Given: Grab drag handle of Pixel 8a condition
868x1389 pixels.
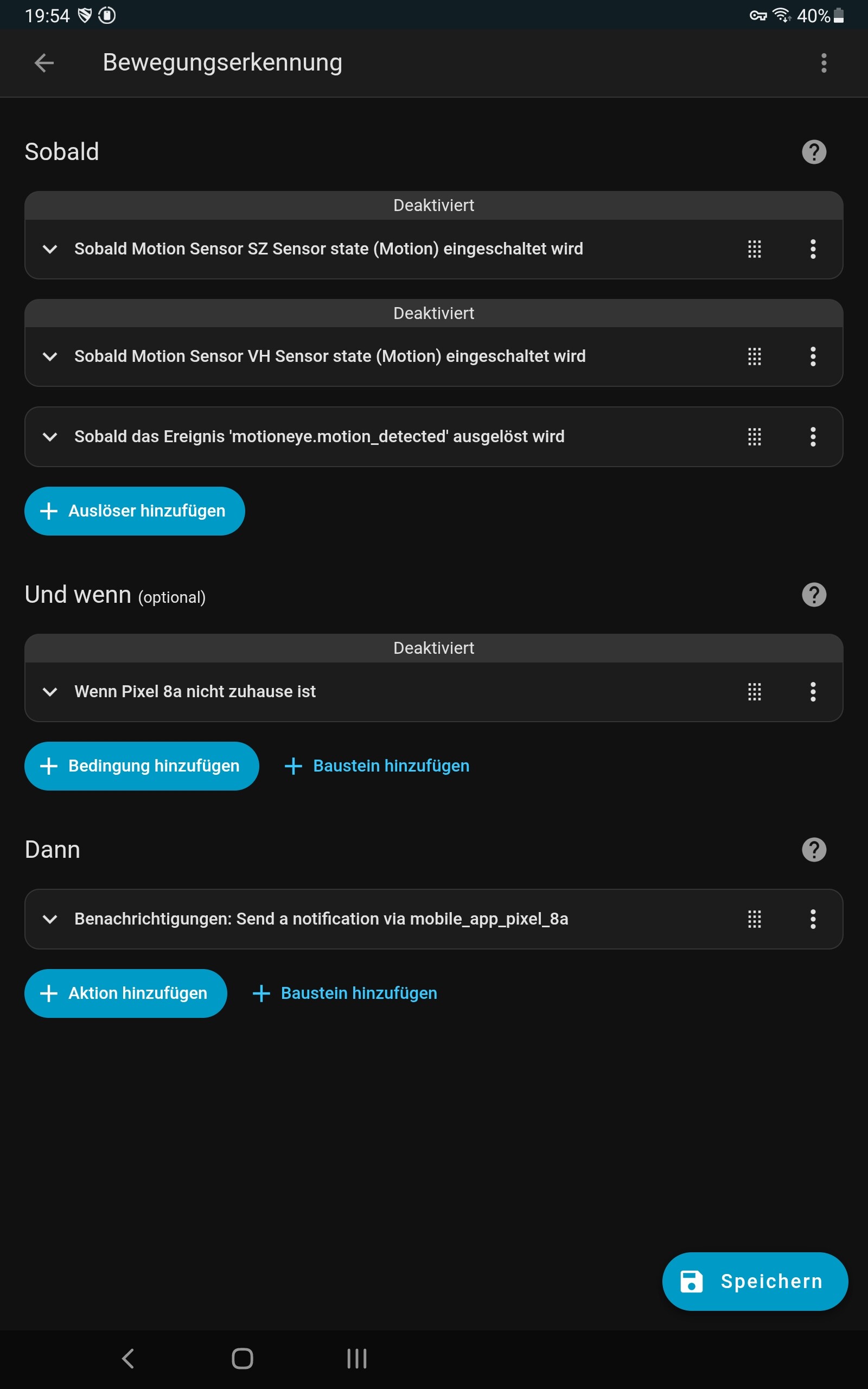Looking at the screenshot, I should [754, 692].
